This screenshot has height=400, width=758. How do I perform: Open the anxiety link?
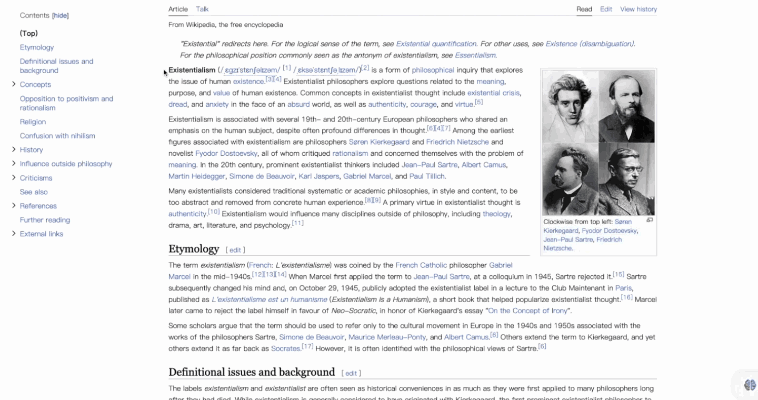pyautogui.click(x=217, y=104)
